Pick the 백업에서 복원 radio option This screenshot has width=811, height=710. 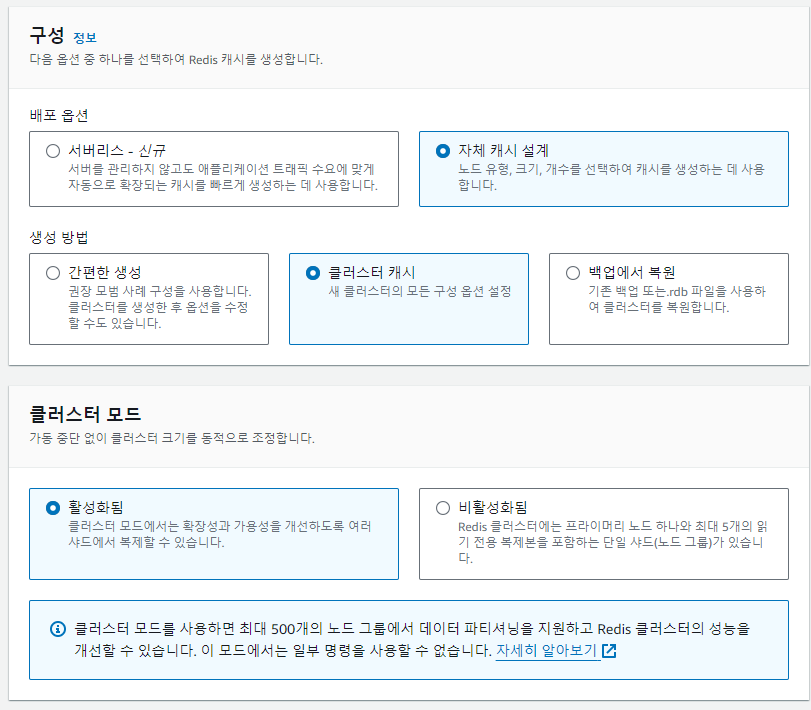click(x=573, y=273)
